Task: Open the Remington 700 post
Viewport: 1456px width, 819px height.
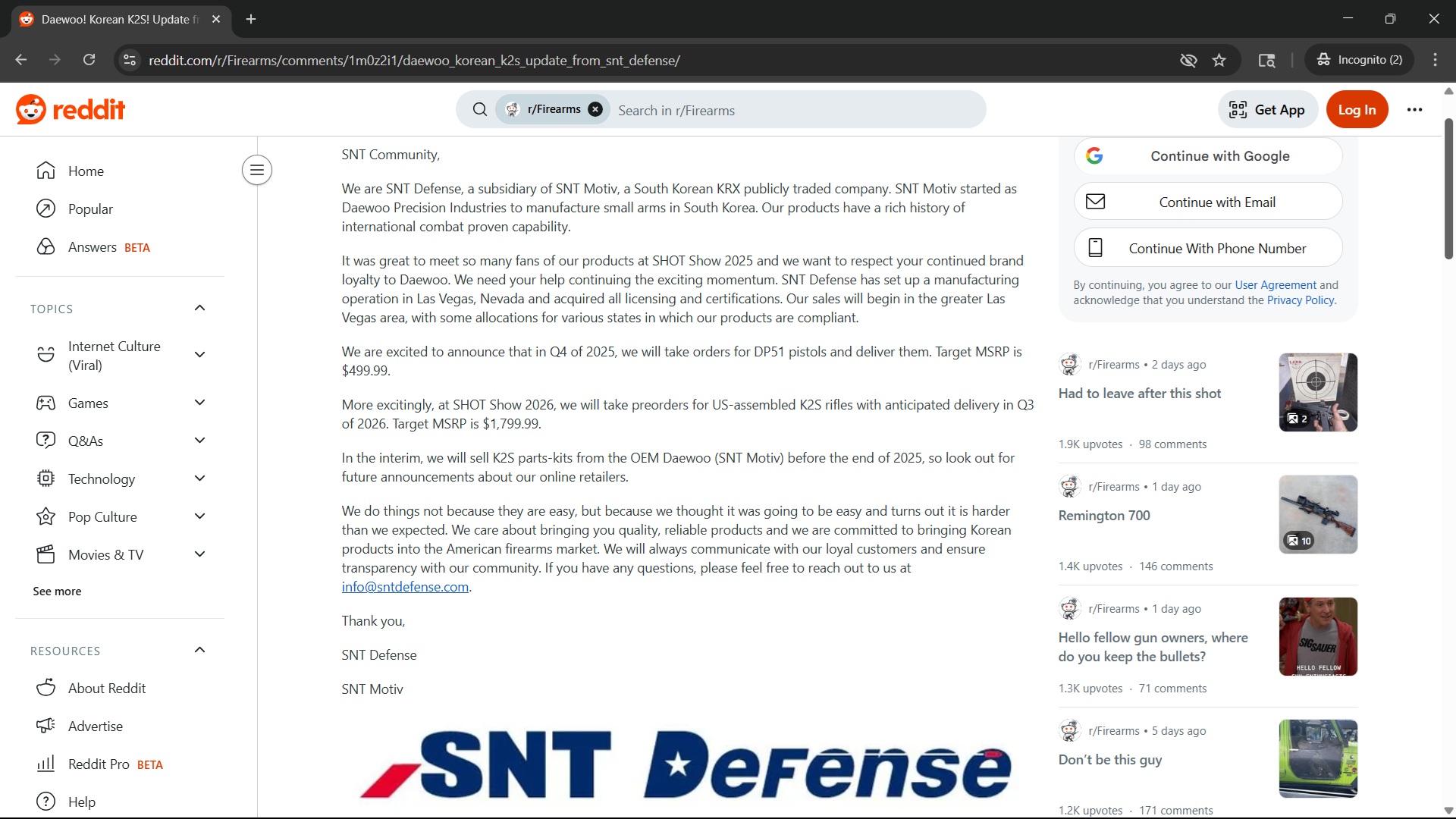Action: pyautogui.click(x=1104, y=516)
